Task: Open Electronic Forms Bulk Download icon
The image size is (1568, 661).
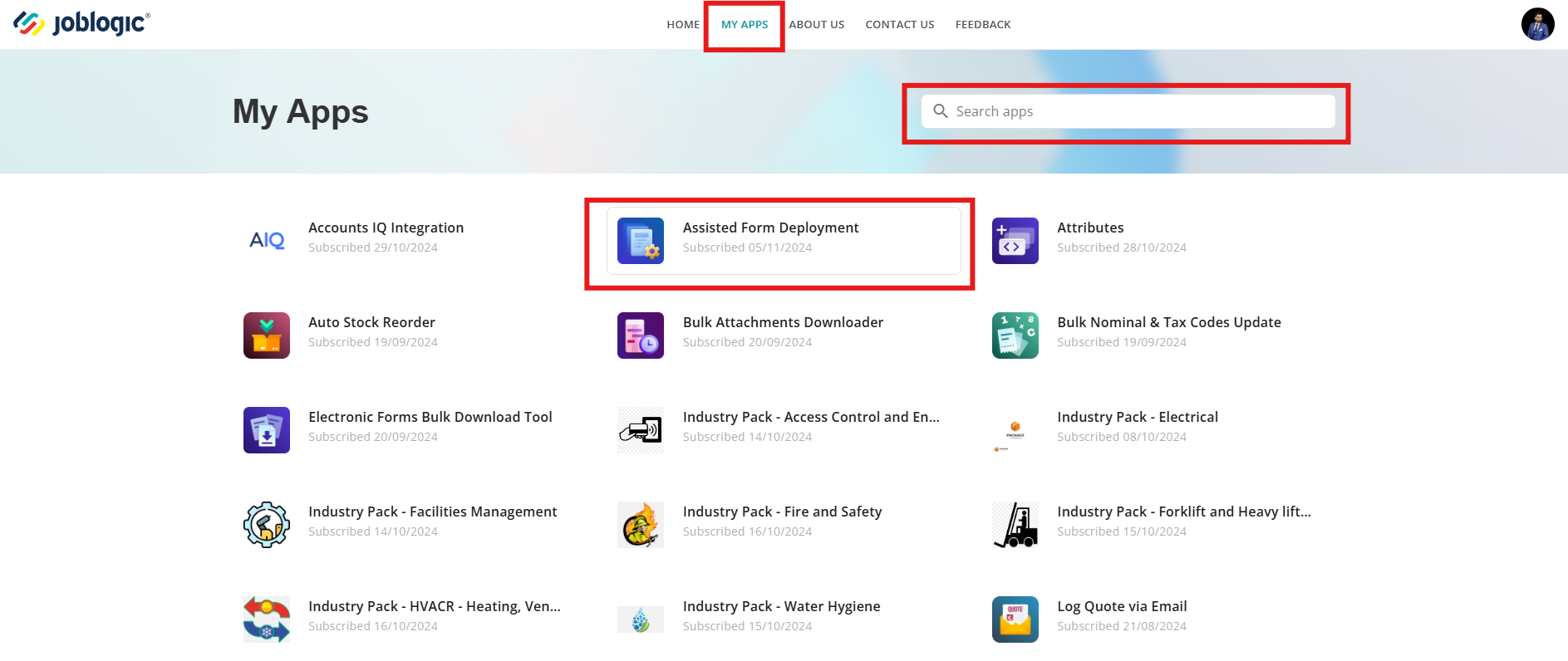Action: click(x=267, y=430)
